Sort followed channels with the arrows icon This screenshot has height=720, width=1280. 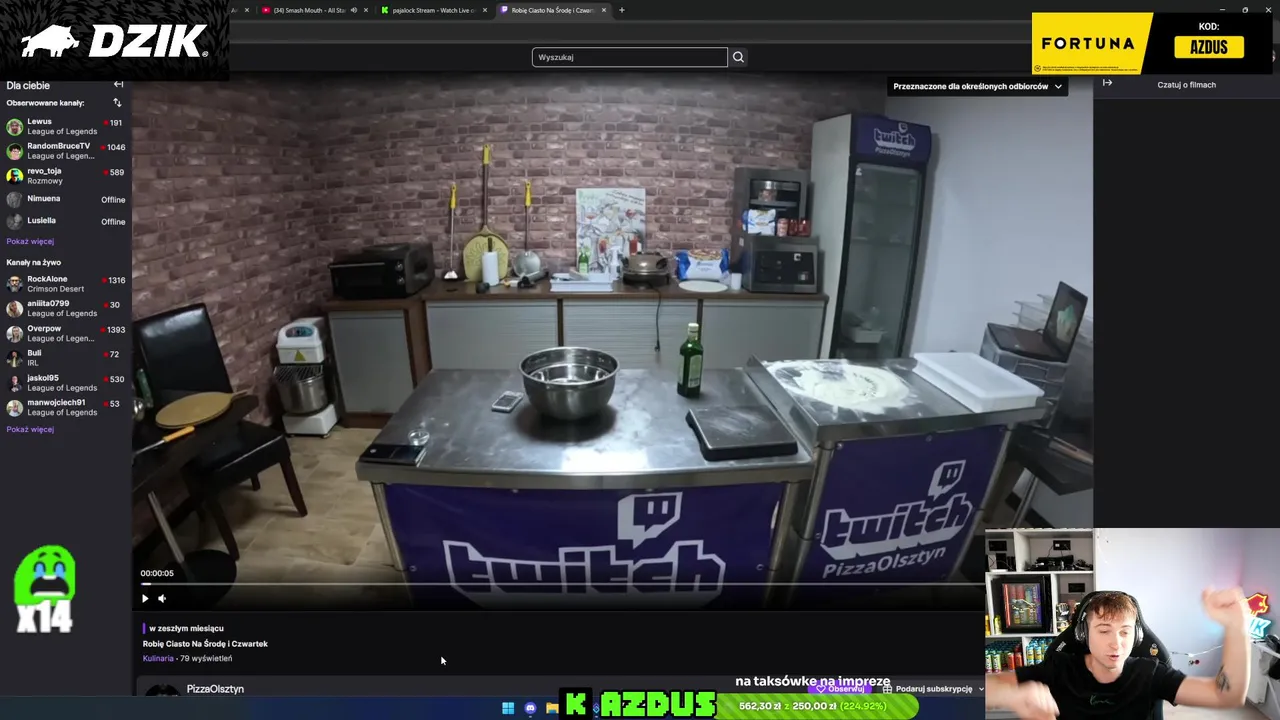click(x=117, y=103)
